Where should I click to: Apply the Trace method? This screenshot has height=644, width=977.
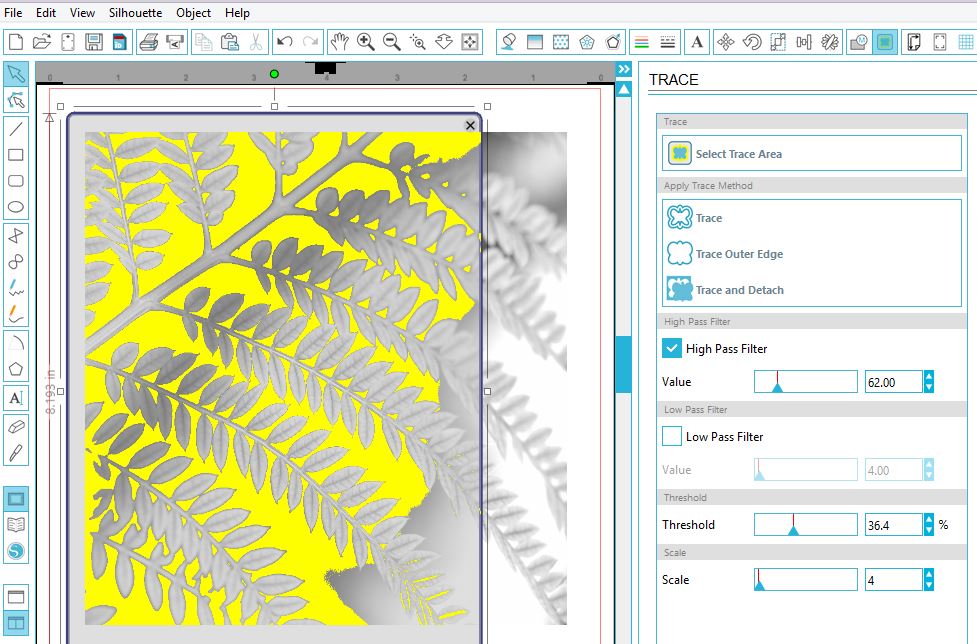pyautogui.click(x=694, y=217)
